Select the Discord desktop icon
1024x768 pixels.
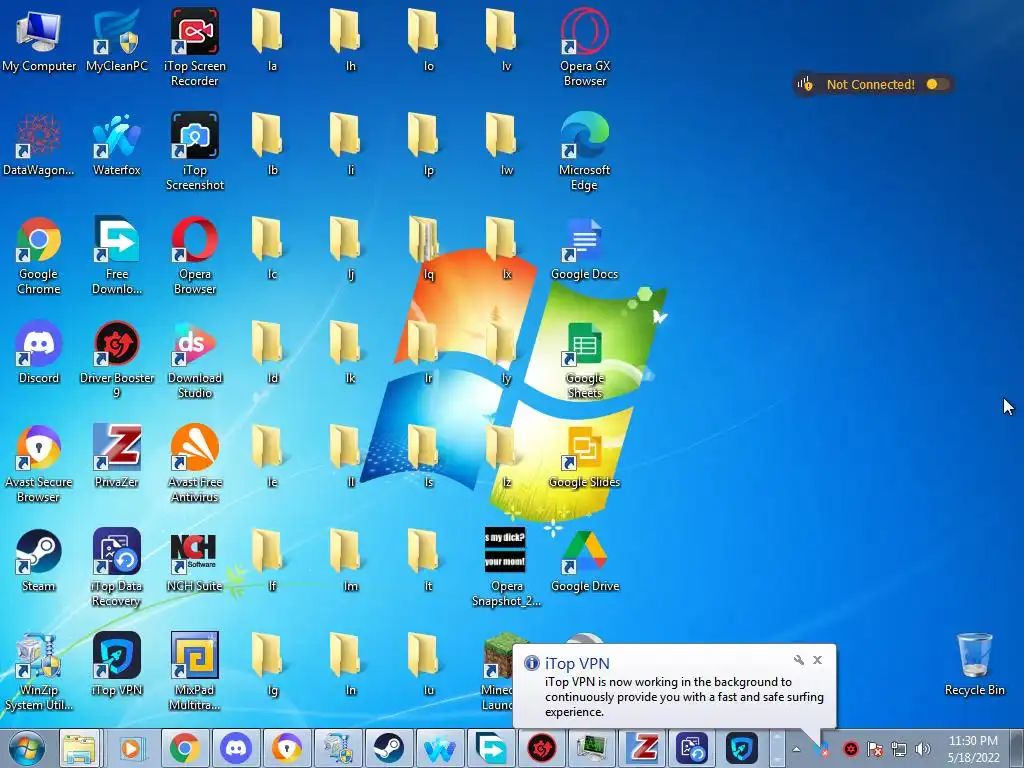point(39,352)
